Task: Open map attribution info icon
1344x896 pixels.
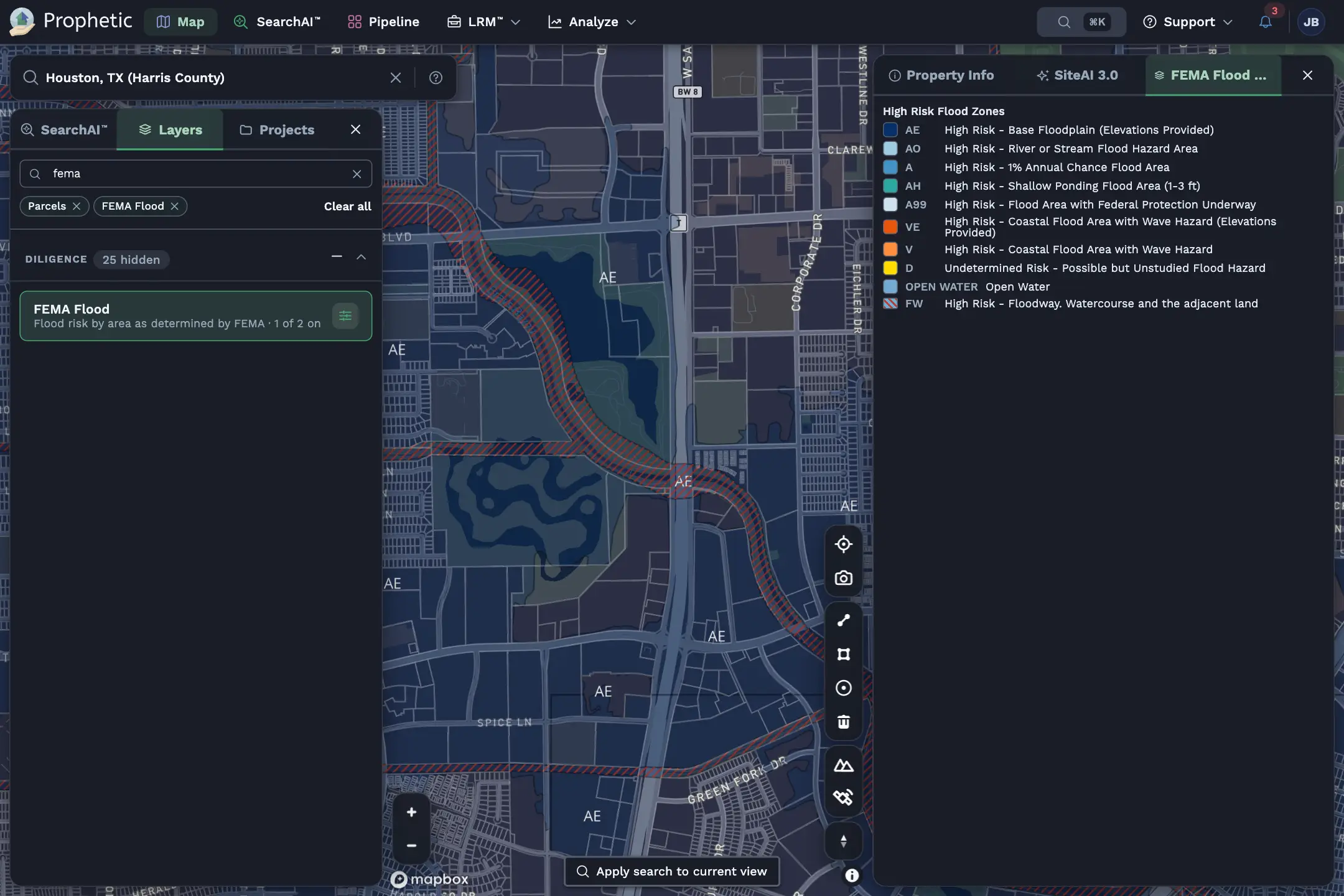Action: point(852,875)
